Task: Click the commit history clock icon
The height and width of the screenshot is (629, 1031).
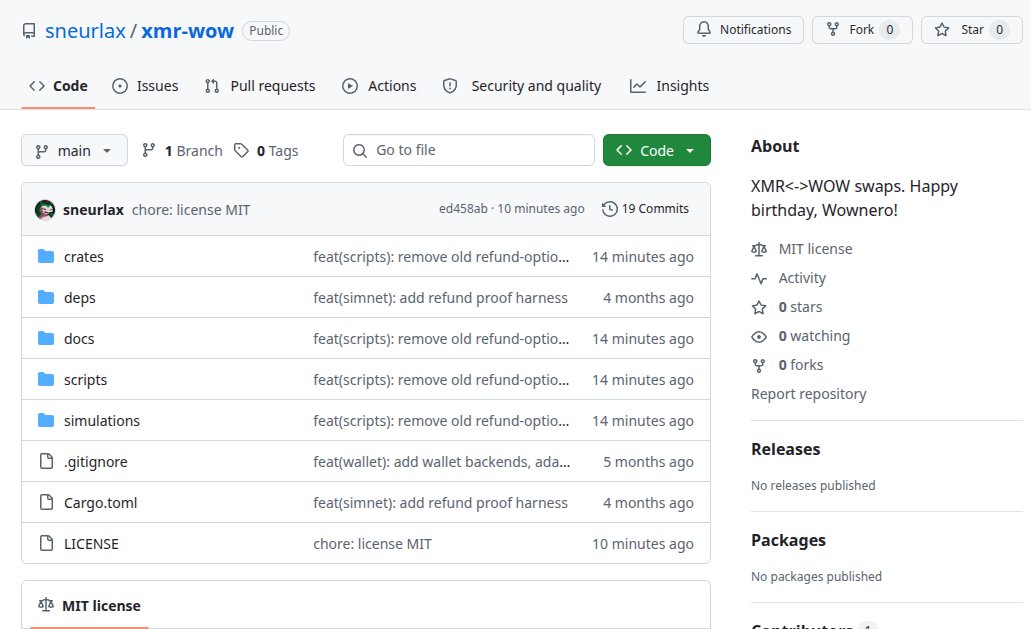Action: pos(610,209)
